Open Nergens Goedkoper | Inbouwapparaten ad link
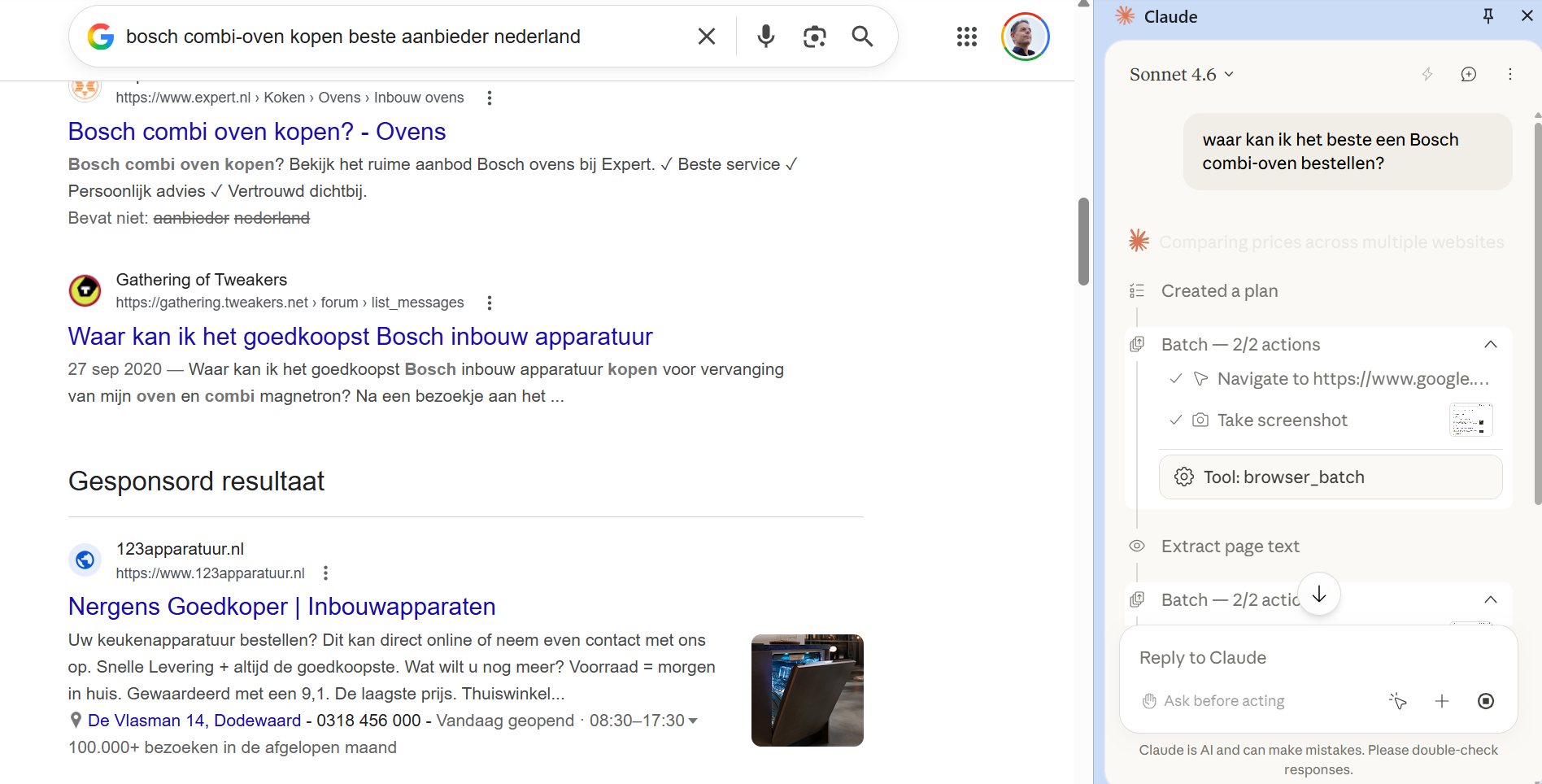The width and height of the screenshot is (1542, 784). pyautogui.click(x=281, y=606)
